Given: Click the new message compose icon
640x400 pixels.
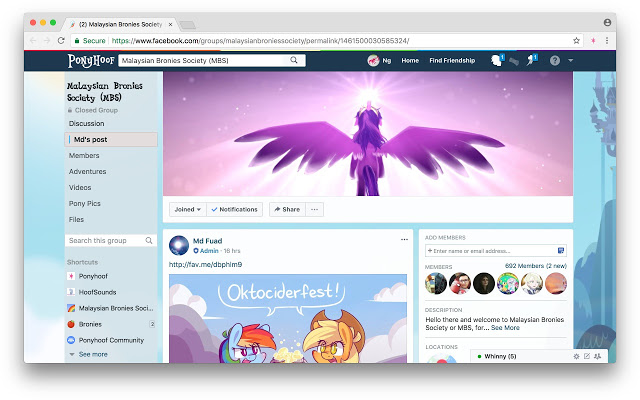Looking at the screenshot, I should click(587, 356).
